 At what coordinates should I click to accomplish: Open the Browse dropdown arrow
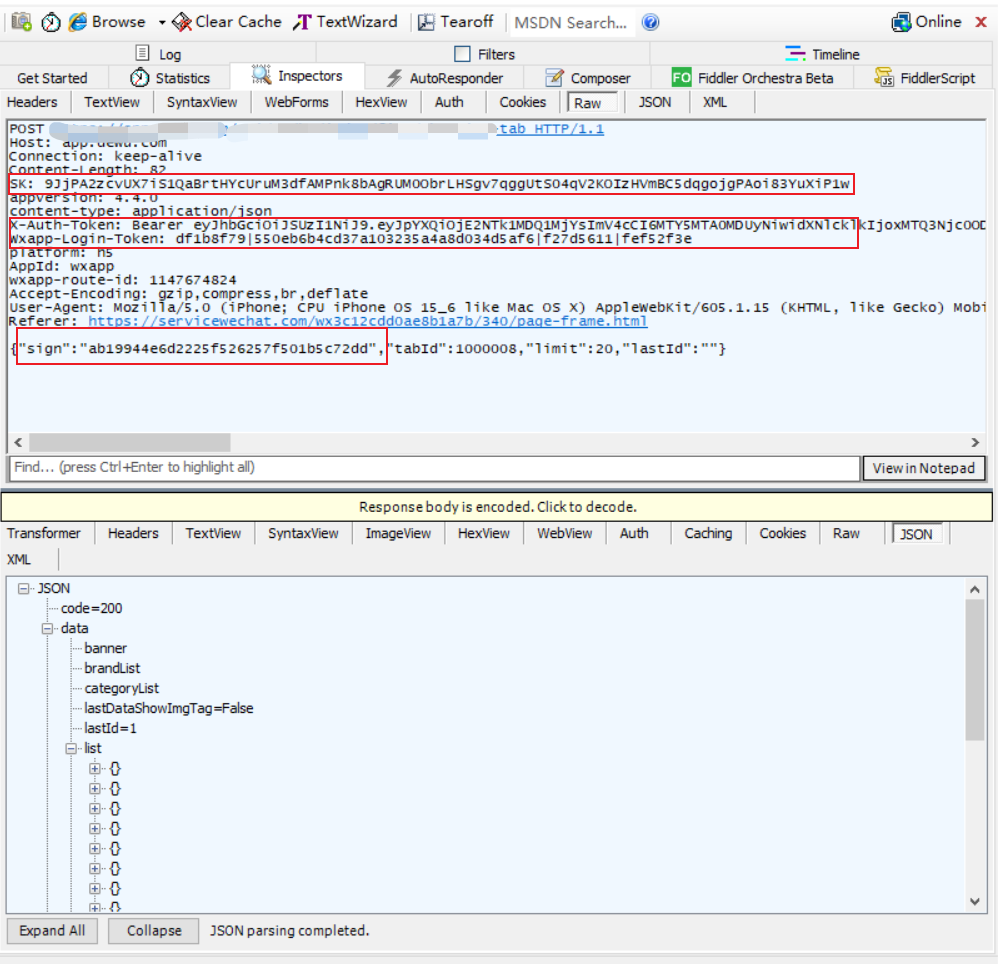click(x=162, y=23)
